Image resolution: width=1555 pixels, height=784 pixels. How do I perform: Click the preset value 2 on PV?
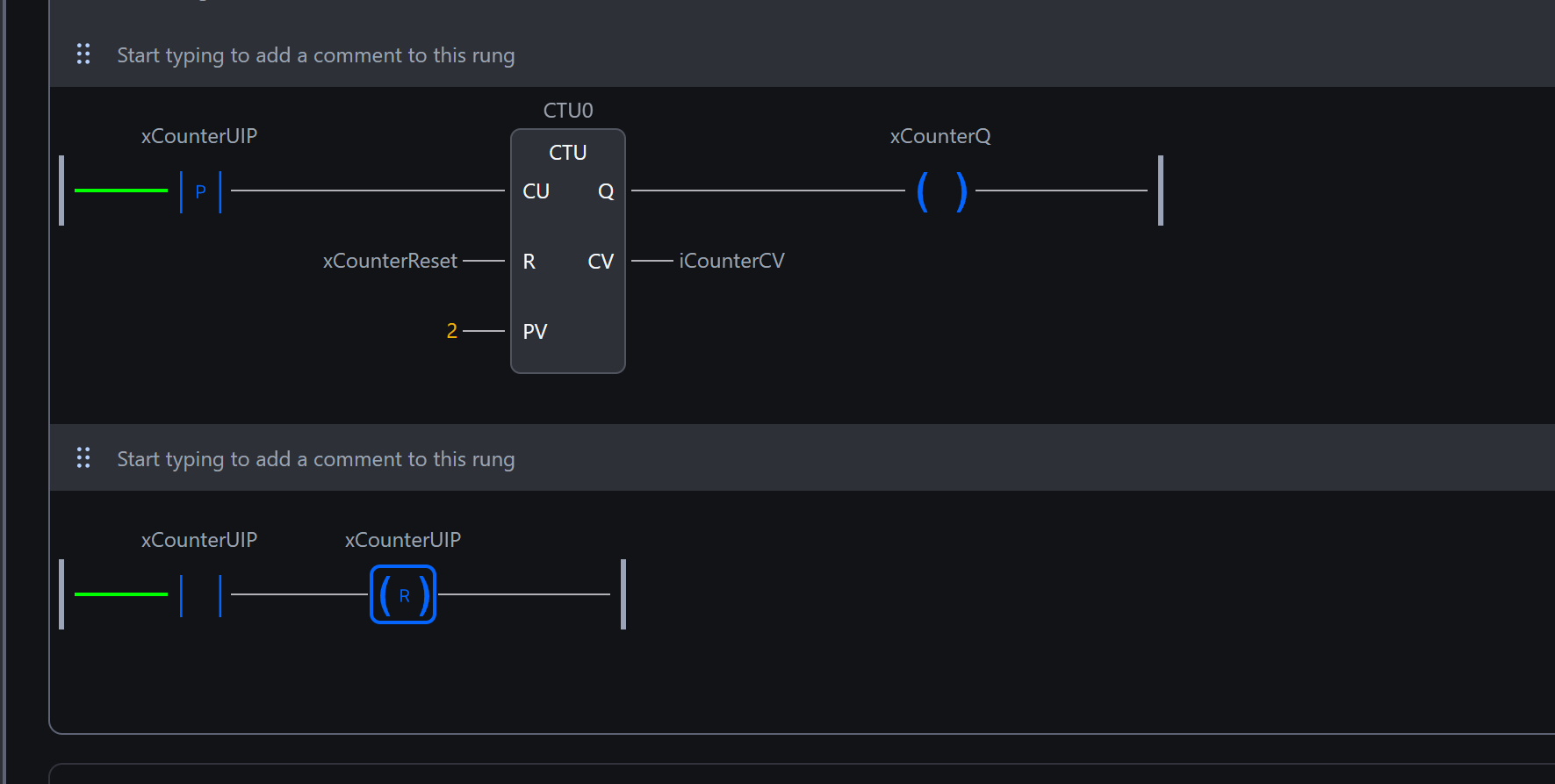pos(451,331)
